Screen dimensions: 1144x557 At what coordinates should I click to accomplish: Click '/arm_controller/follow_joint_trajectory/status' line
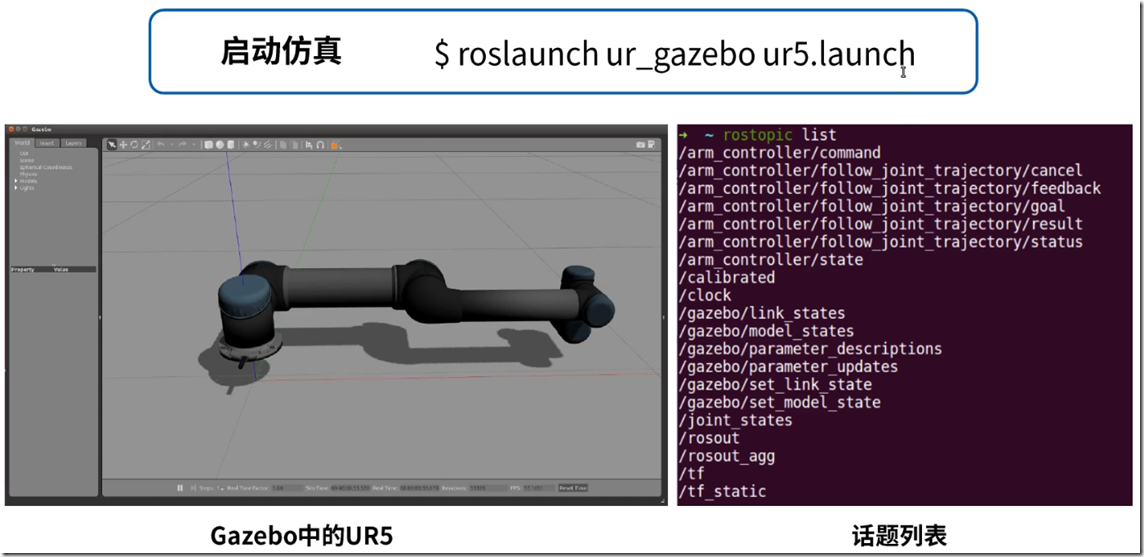click(881, 242)
